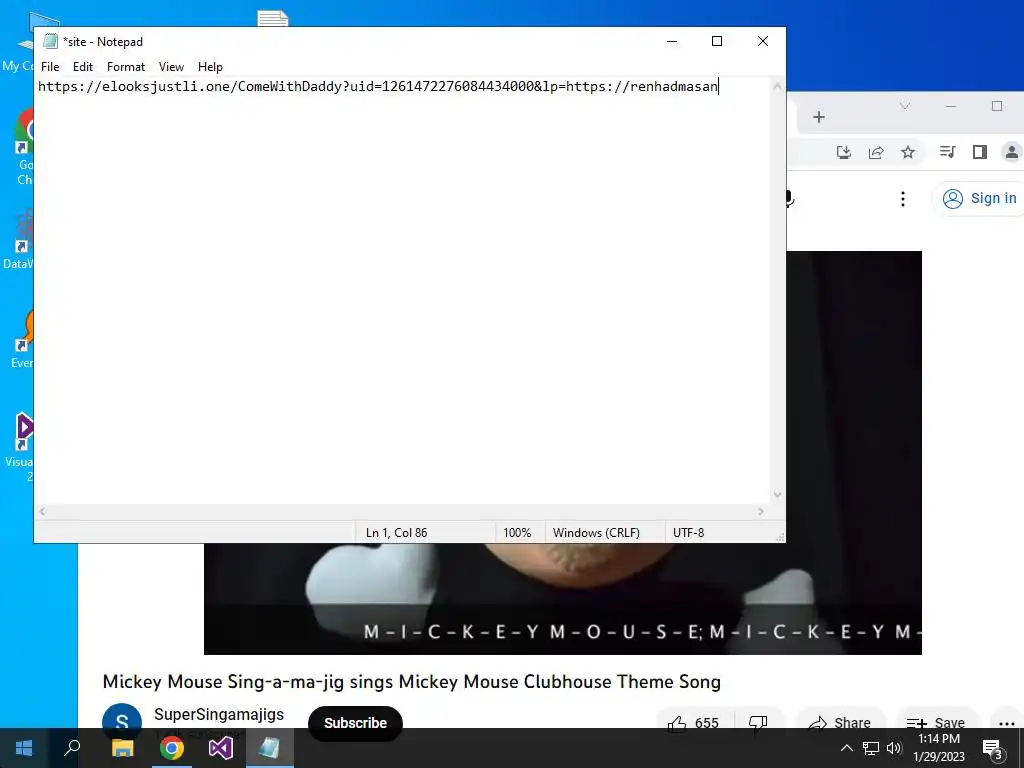Click the 'Ln 1, Col 86' status entry
Viewport: 1024px width, 768px height.
[396, 533]
